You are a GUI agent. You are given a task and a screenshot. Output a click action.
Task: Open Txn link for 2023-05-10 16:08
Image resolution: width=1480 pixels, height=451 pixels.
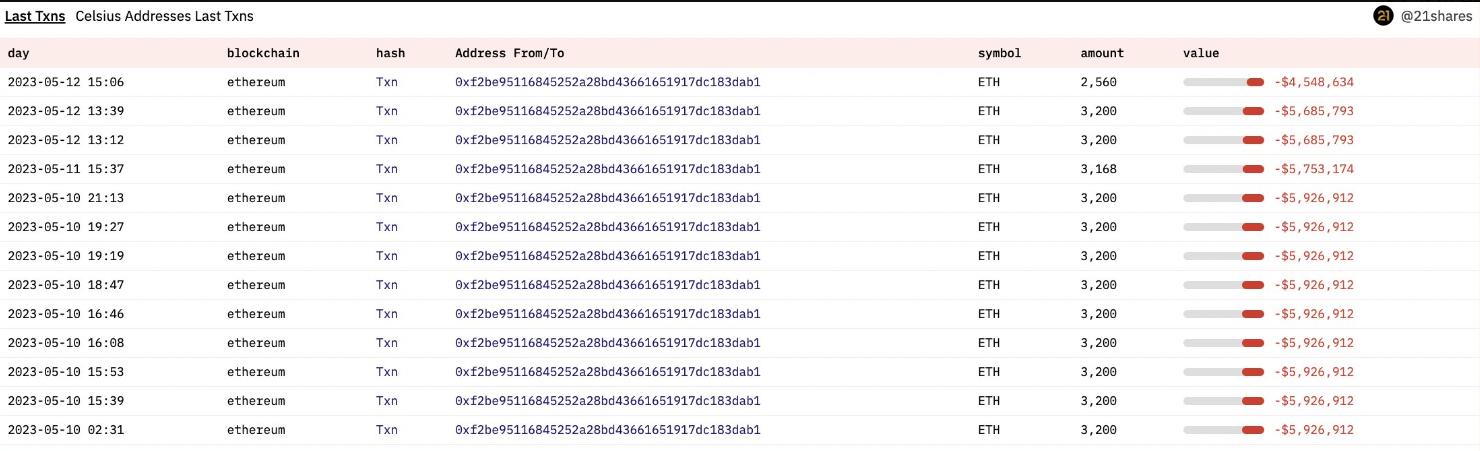[x=386, y=343]
